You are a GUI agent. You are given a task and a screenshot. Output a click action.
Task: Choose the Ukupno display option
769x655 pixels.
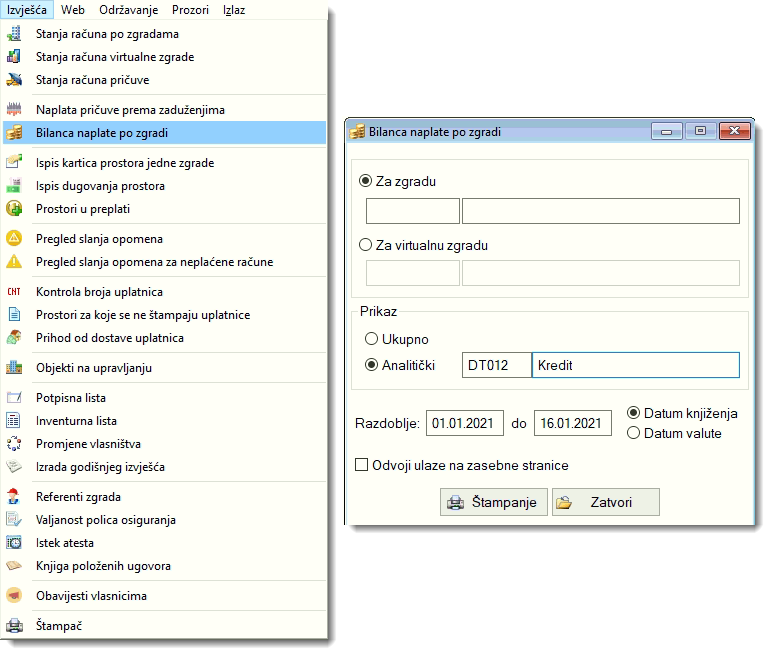tap(373, 339)
